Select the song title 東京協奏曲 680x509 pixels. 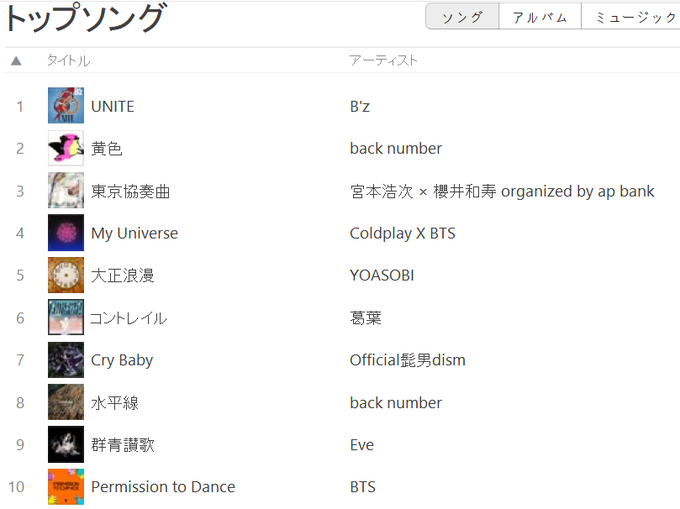131,191
